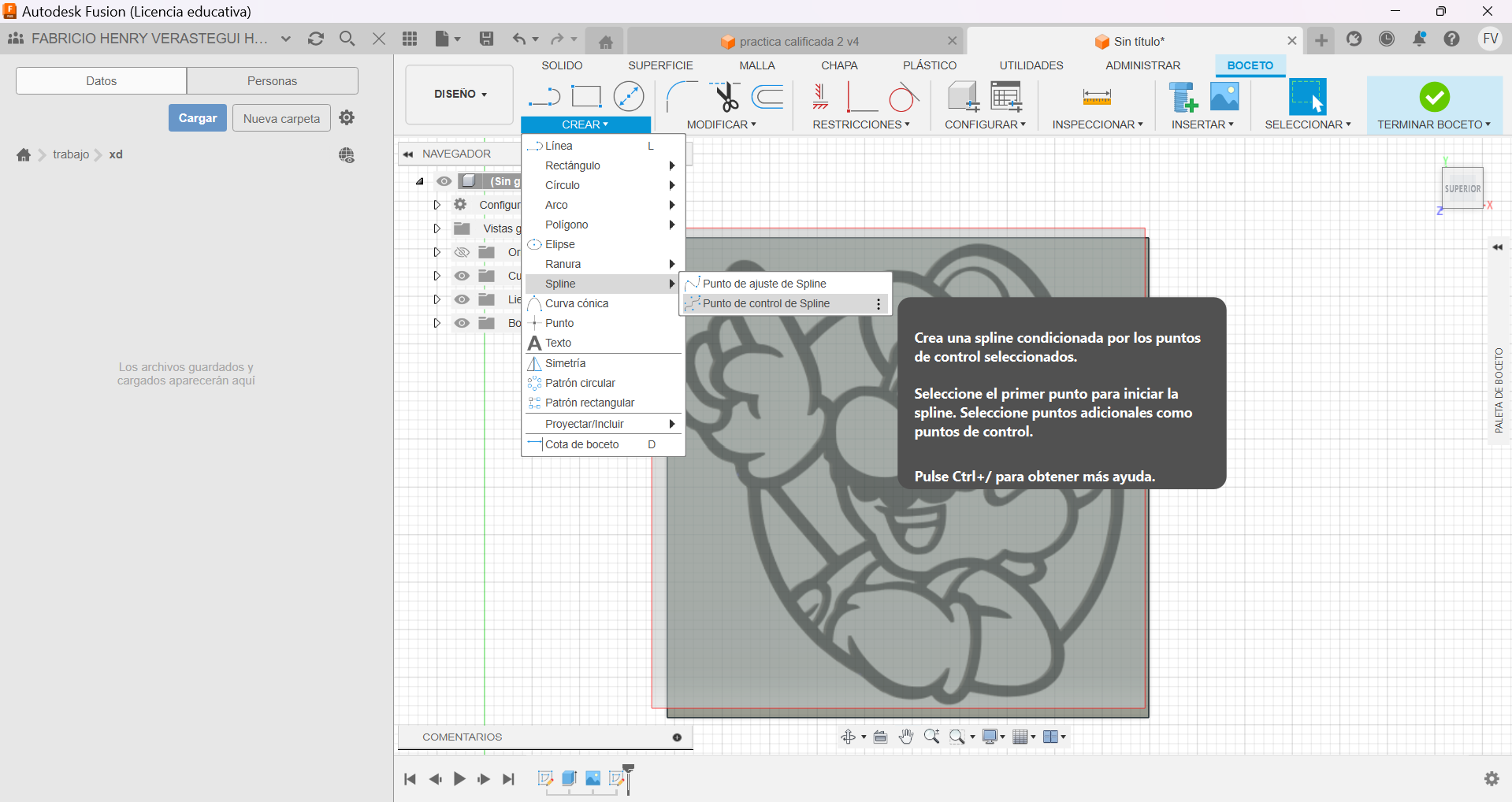This screenshot has width=1512, height=802.
Task: Refresh the data panel
Action: pyautogui.click(x=316, y=39)
